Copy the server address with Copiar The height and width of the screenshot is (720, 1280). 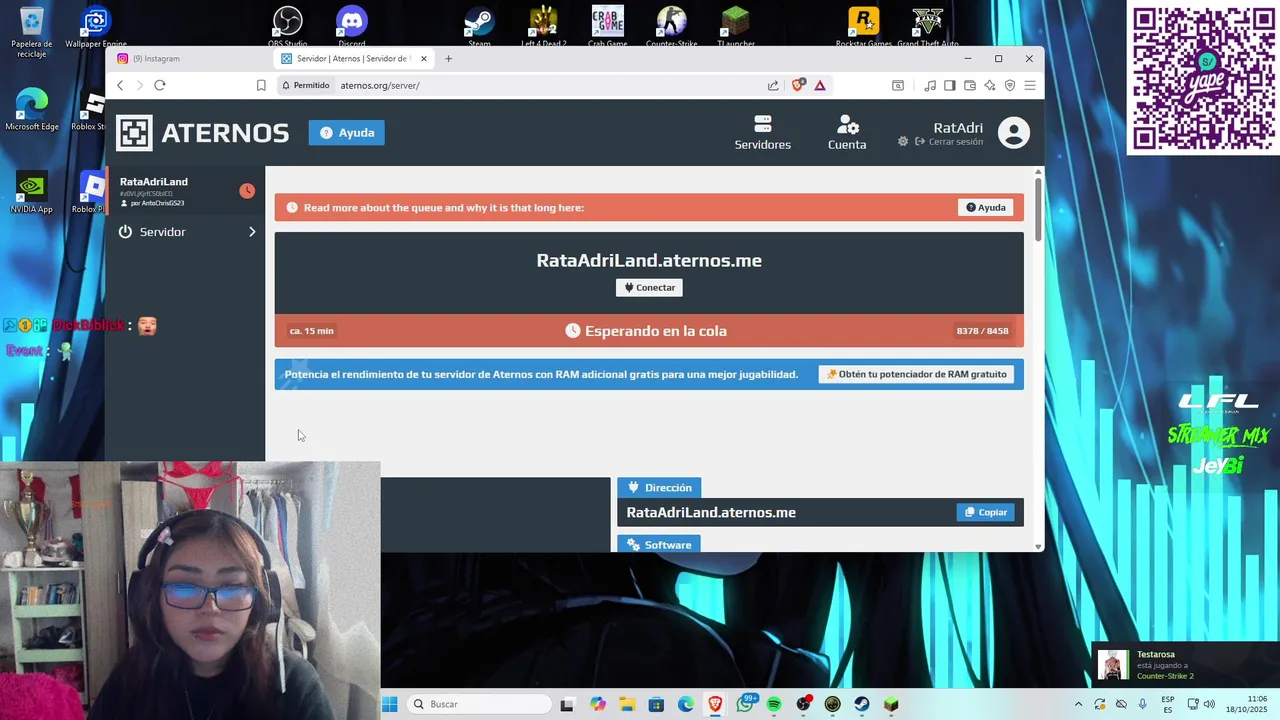pyautogui.click(x=985, y=512)
